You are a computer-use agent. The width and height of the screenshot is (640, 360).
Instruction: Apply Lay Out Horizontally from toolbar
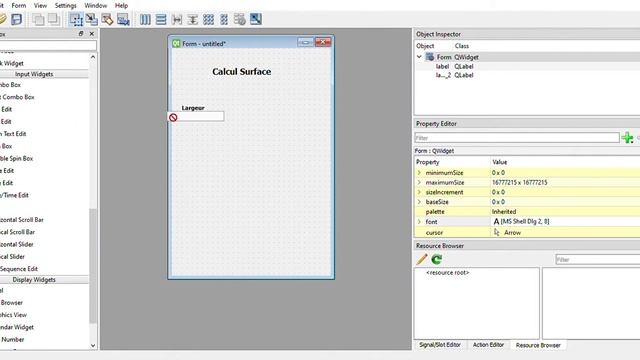tap(145, 19)
